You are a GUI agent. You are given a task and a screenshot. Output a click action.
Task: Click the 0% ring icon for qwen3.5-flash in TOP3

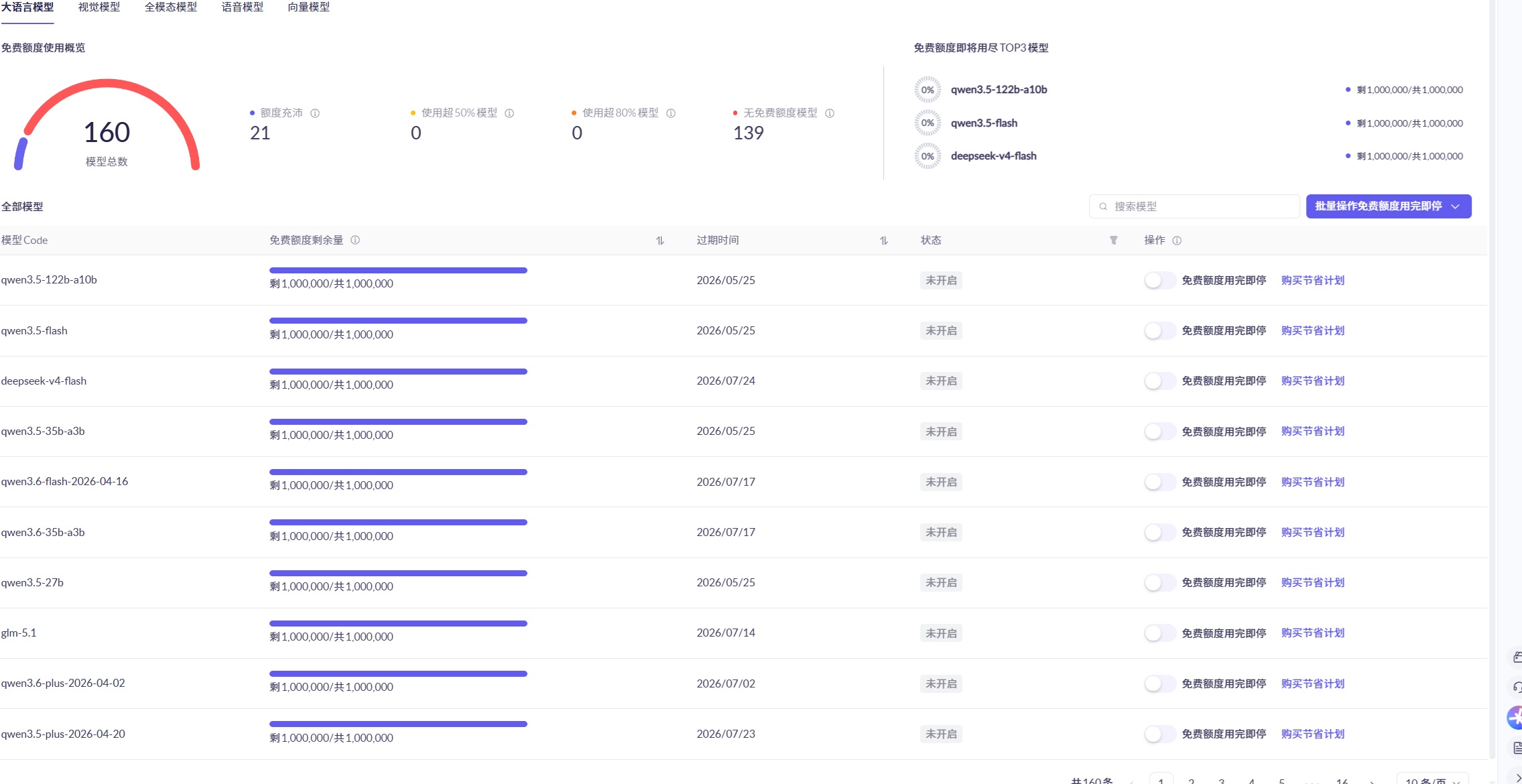point(928,123)
